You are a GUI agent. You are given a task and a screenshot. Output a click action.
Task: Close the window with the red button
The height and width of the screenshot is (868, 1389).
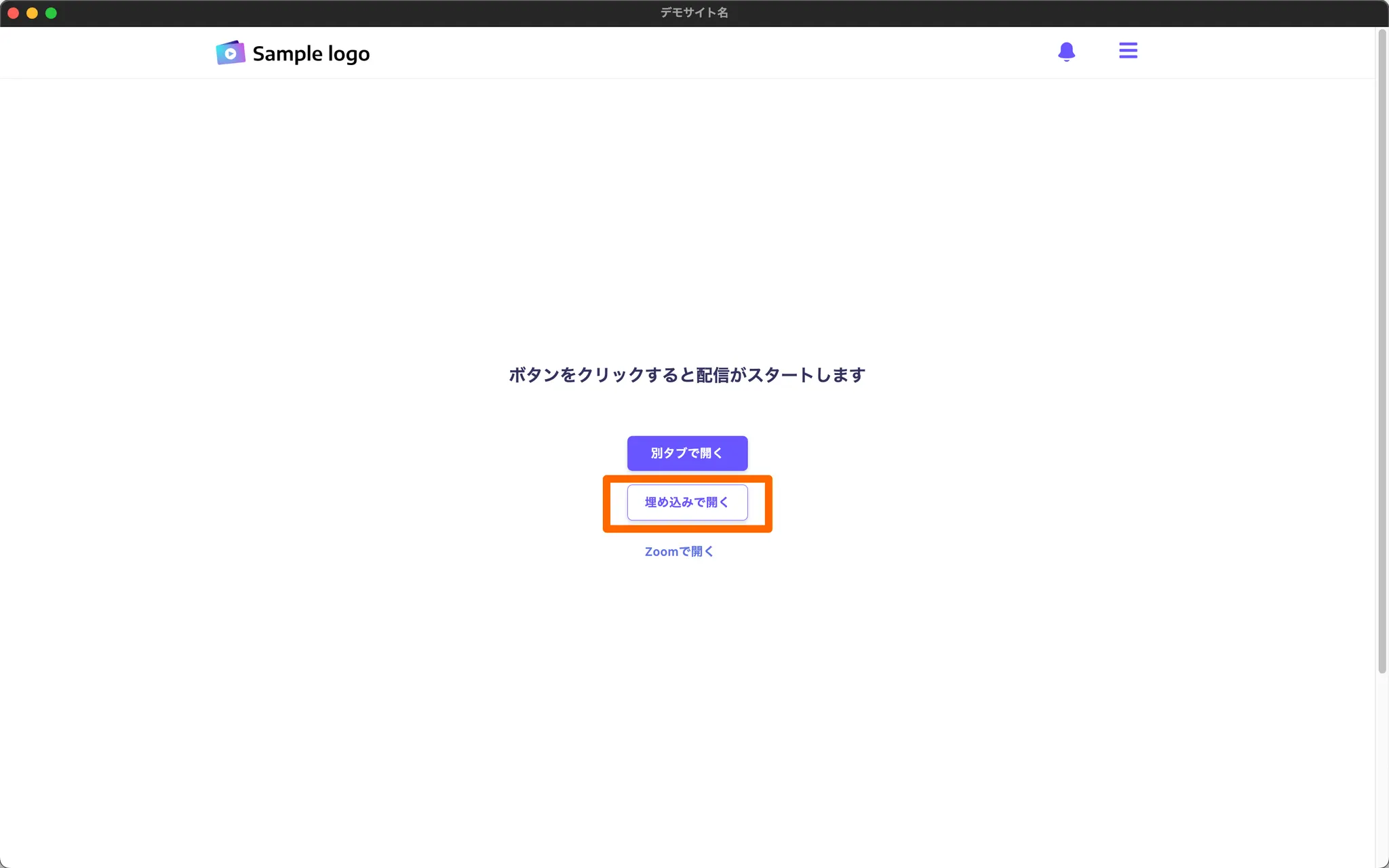(x=13, y=13)
